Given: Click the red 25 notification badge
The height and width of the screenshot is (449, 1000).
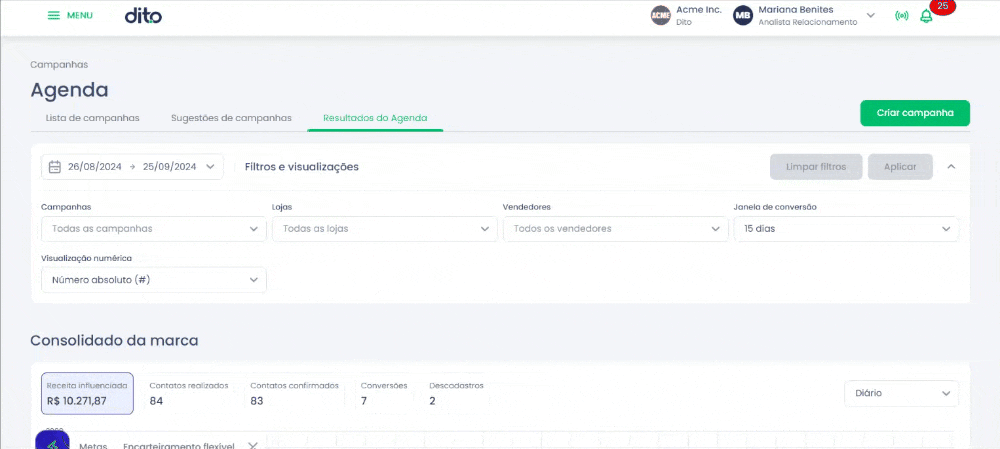Looking at the screenshot, I should click(x=943, y=6).
